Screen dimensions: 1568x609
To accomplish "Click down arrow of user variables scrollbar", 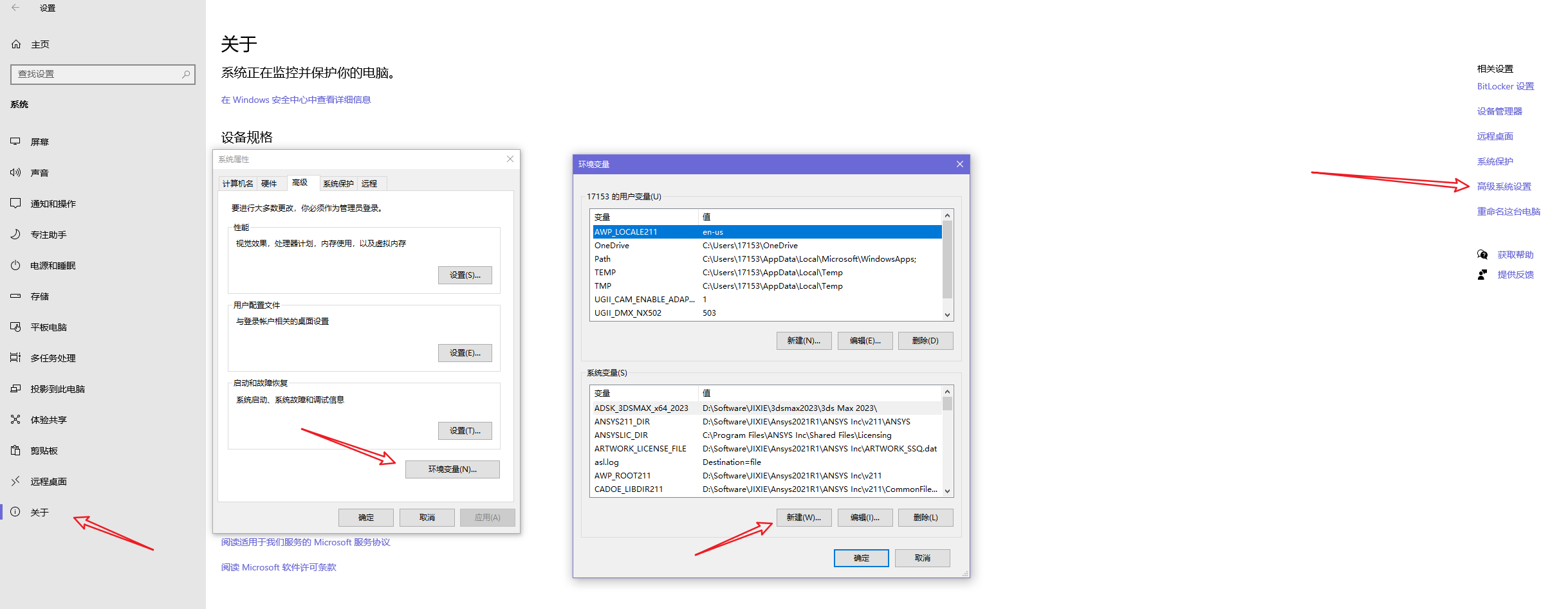I will [x=947, y=314].
